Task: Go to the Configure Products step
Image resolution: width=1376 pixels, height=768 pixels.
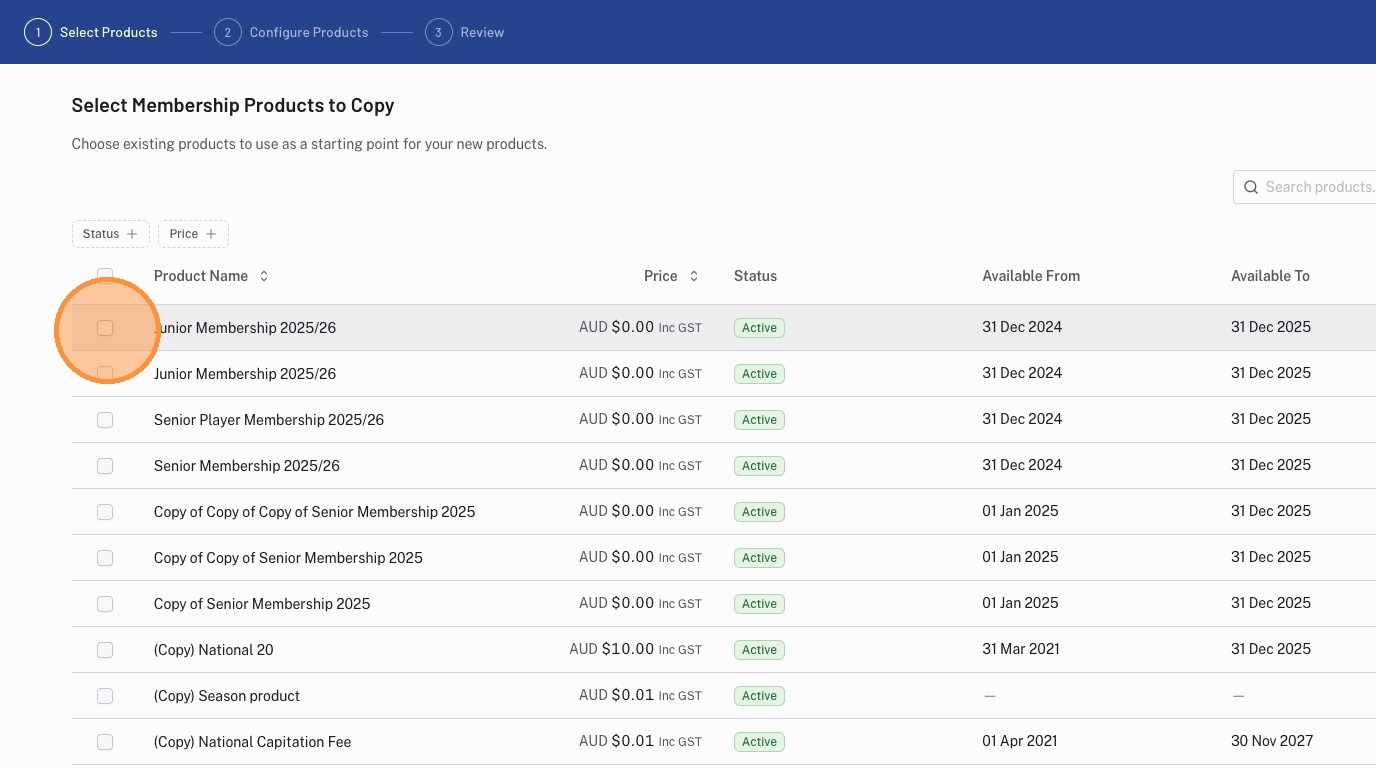Action: pos(308,32)
